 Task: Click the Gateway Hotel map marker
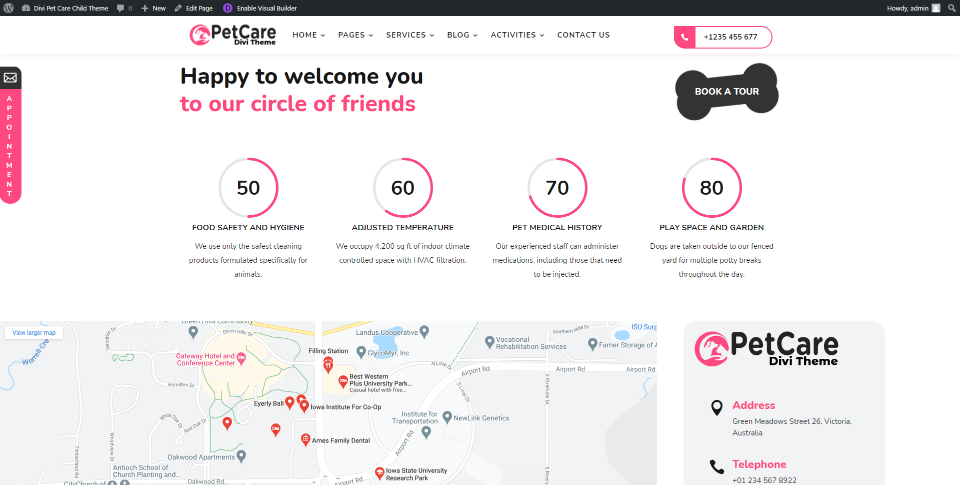coord(242,358)
